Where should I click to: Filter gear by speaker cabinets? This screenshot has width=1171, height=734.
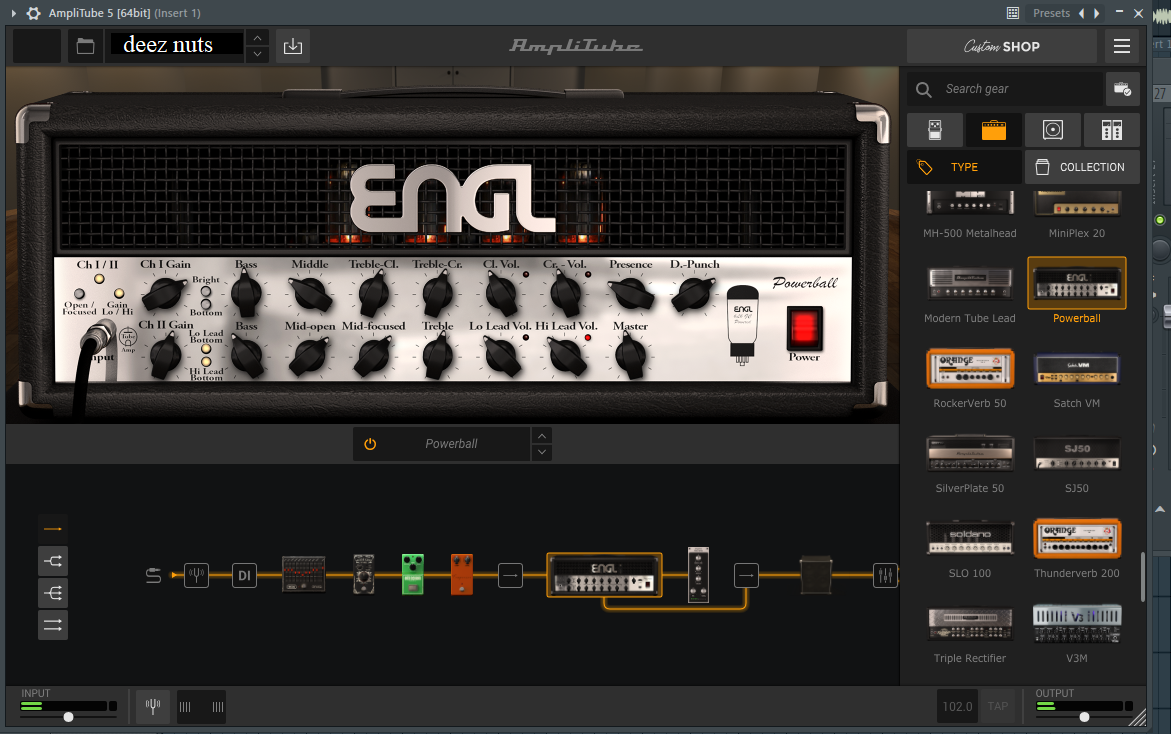1052,130
